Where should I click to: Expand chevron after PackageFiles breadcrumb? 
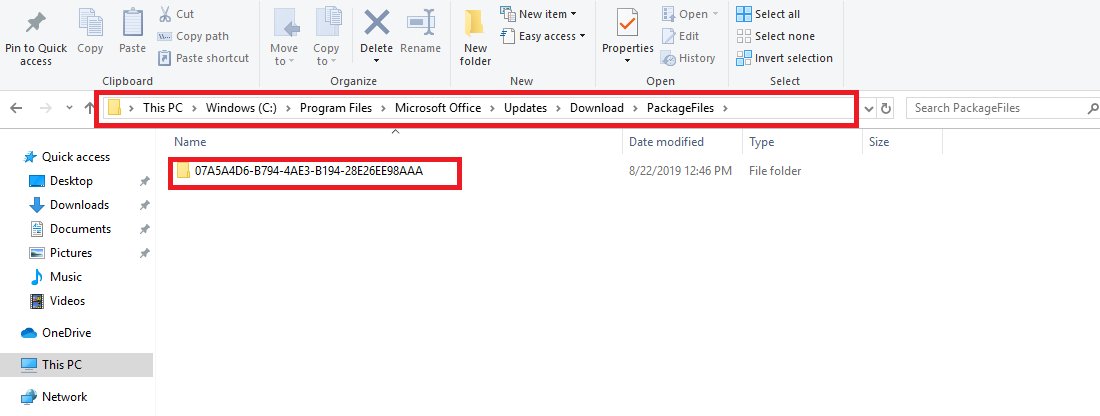coord(725,108)
